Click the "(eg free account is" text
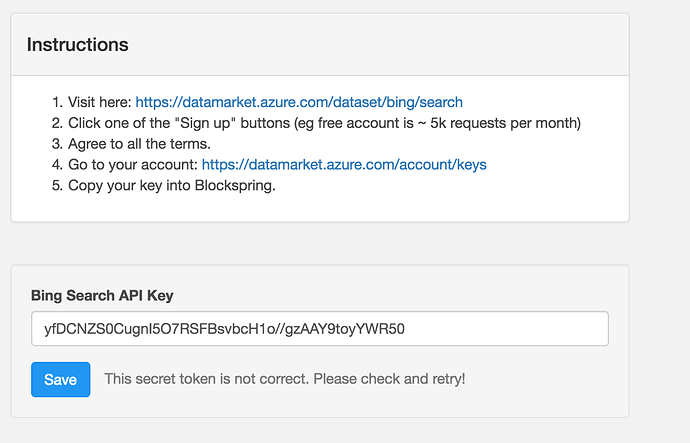This screenshot has width=690, height=443. pos(354,123)
